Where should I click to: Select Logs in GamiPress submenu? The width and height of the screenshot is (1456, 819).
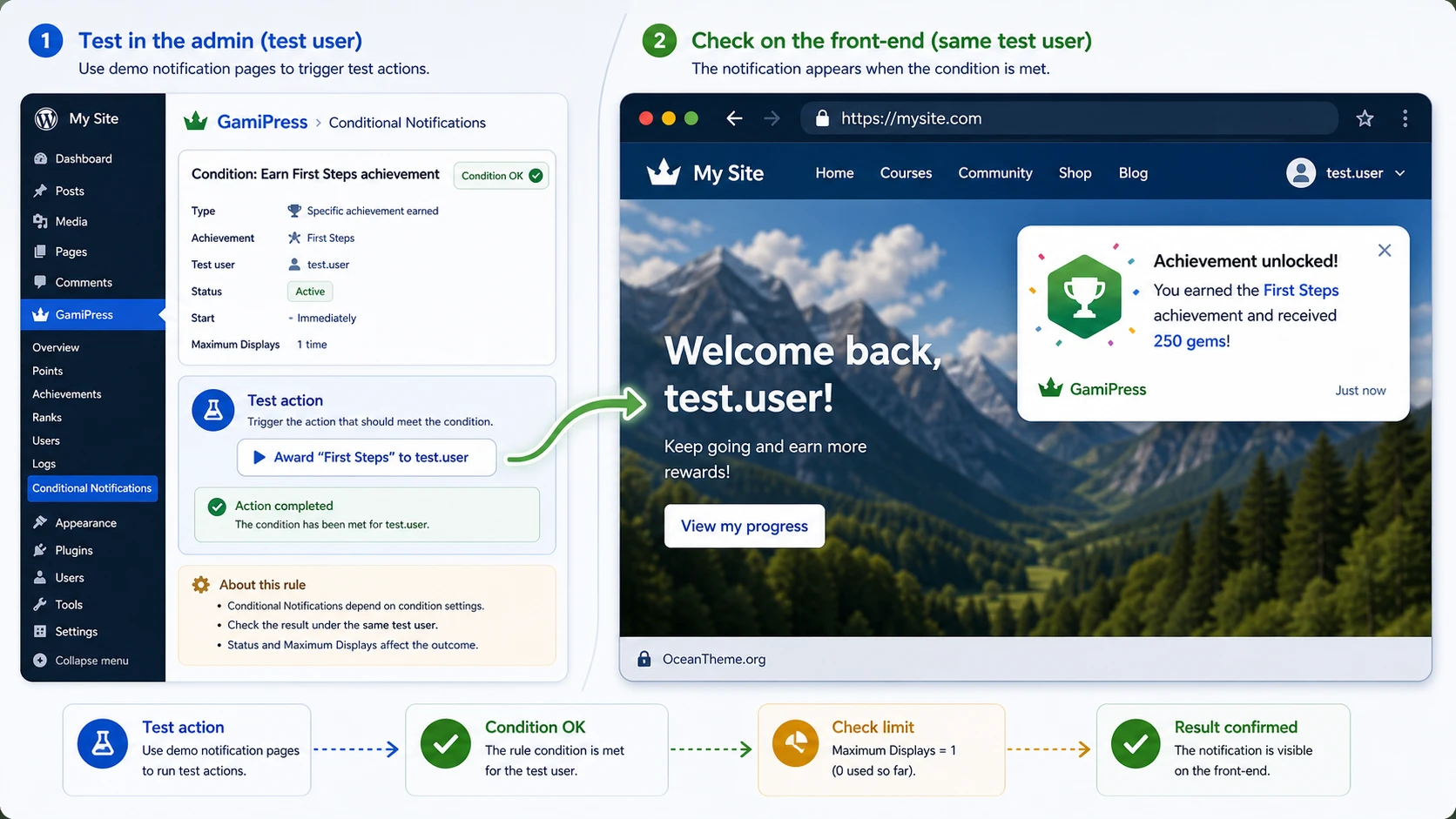[44, 464]
